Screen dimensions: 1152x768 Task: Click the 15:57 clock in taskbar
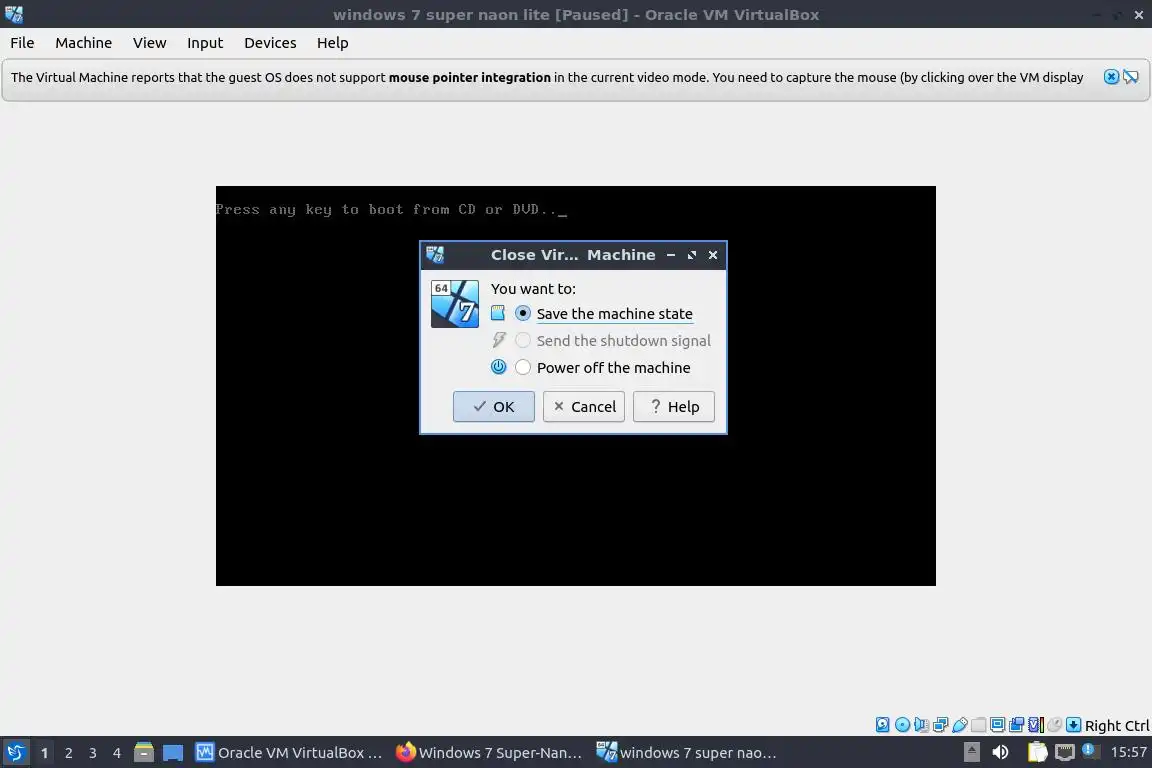pos(1128,752)
